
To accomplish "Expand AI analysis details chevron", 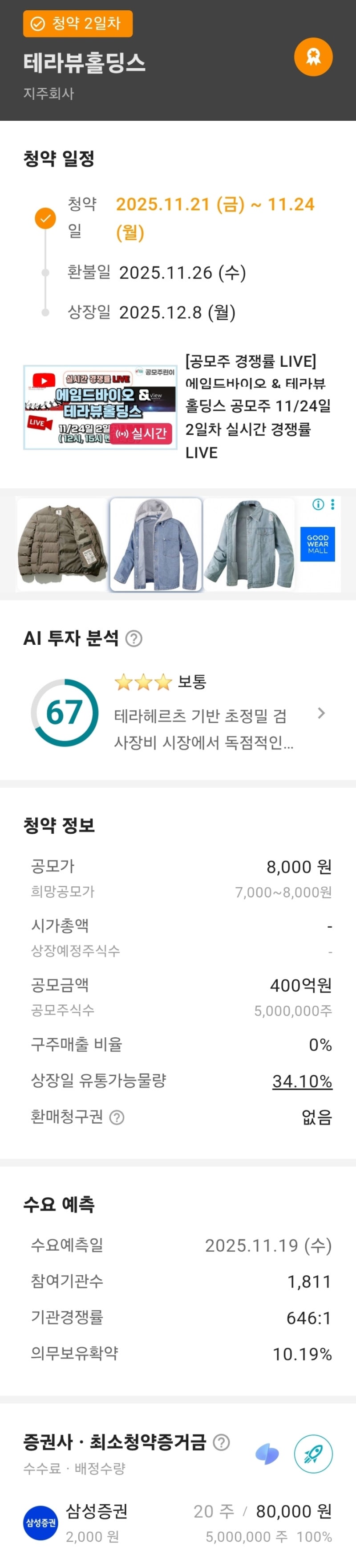I will 321,713.
